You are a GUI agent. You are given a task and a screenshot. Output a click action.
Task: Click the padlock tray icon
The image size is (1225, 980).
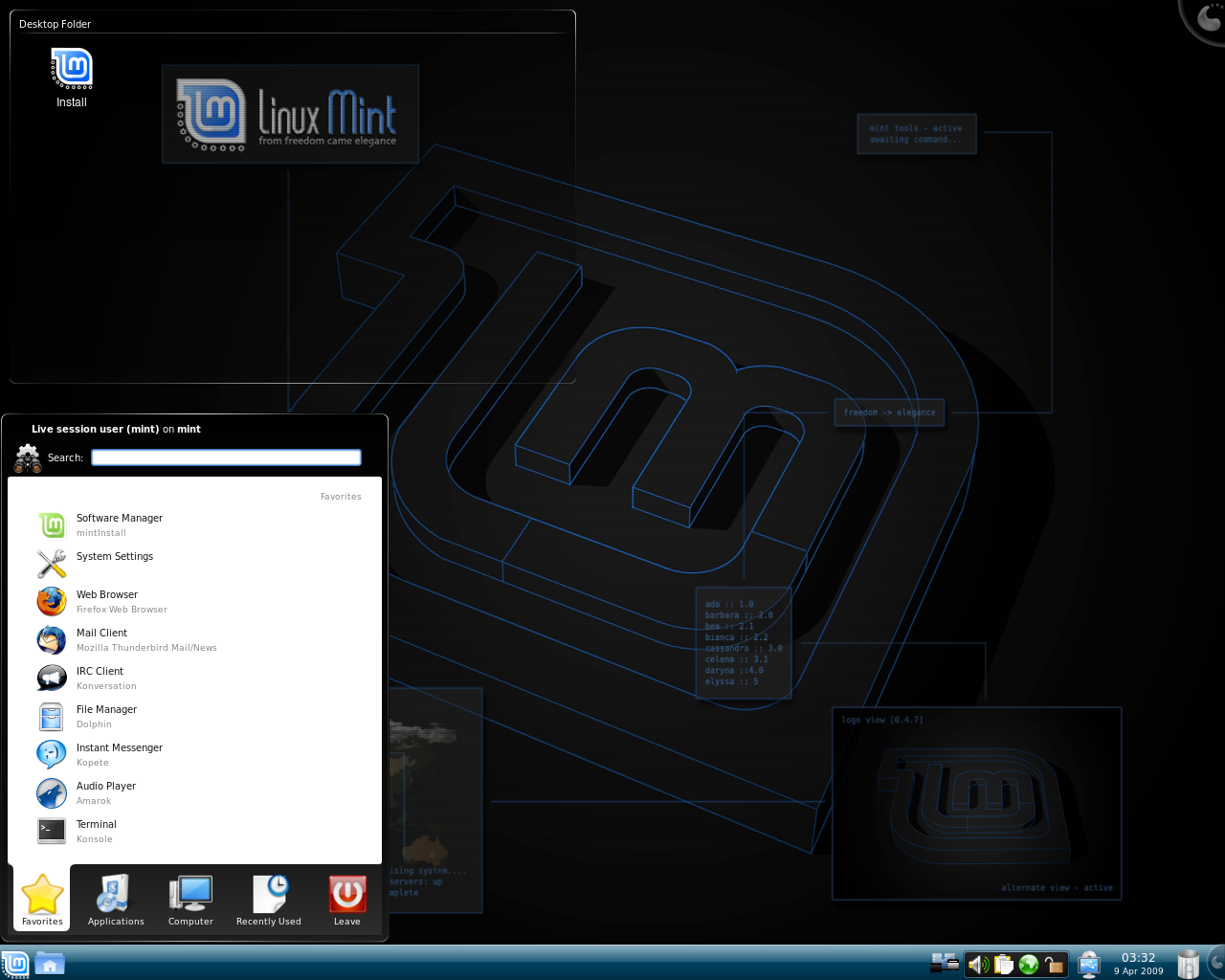click(1054, 965)
